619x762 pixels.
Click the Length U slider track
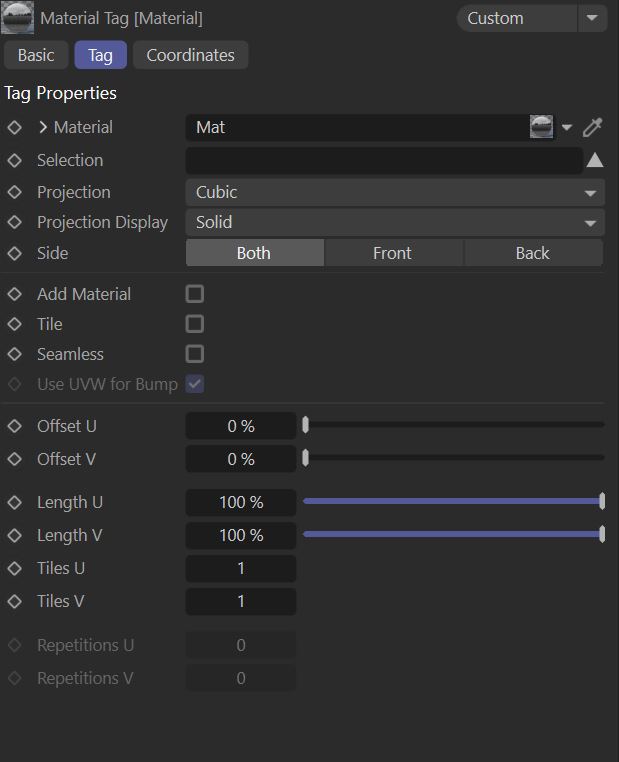[452, 502]
